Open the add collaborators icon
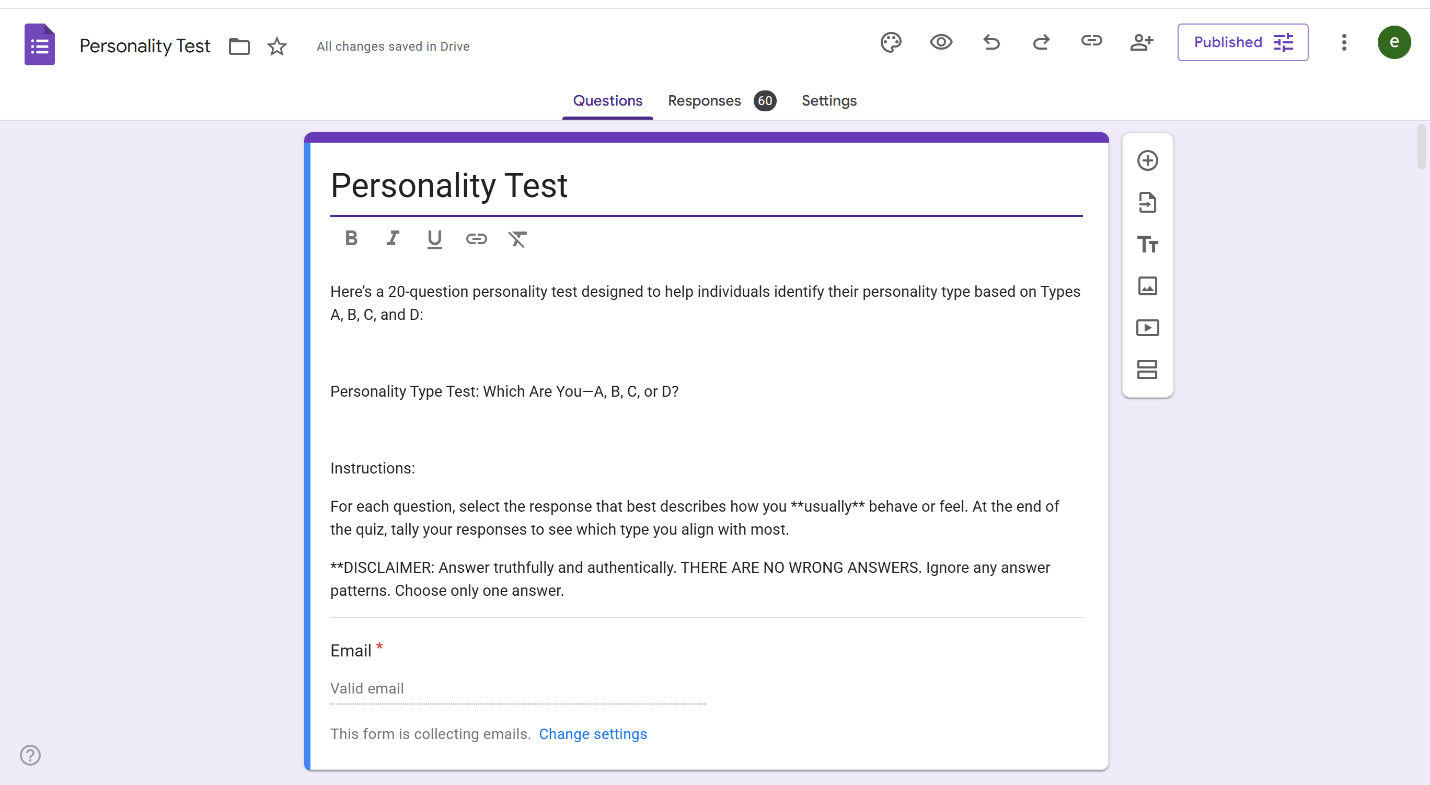Viewport: 1430px width, 785px height. [x=1141, y=42]
